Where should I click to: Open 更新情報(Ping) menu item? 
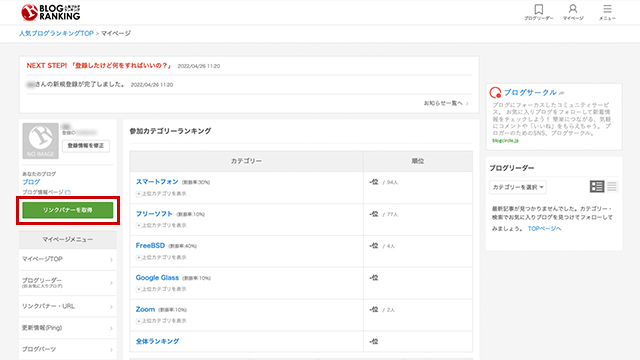pyautogui.click(x=68, y=328)
